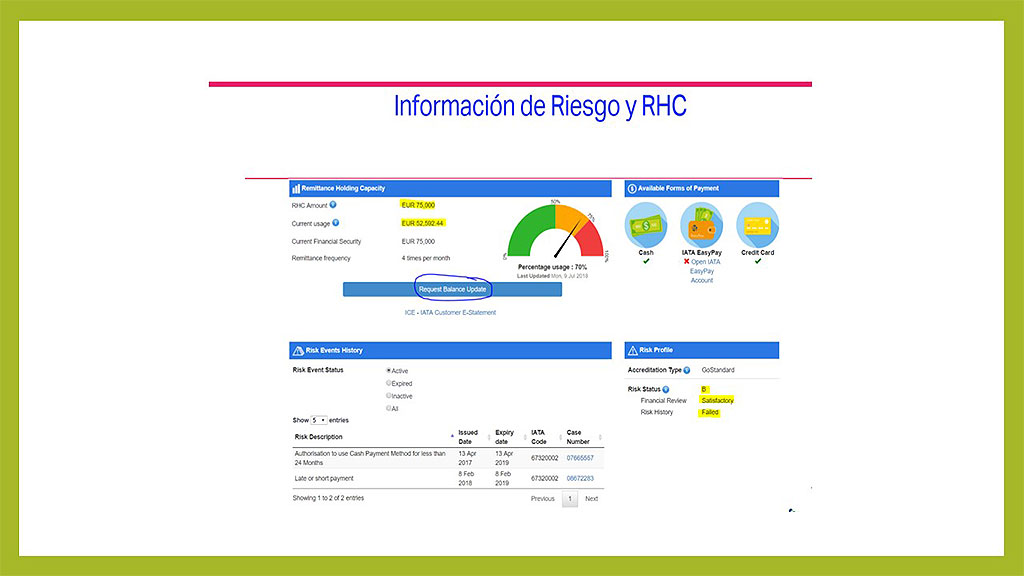Screen dimensions: 1024x576
Task: Click the current usage value EUR 52,592.44
Action: tap(423, 223)
